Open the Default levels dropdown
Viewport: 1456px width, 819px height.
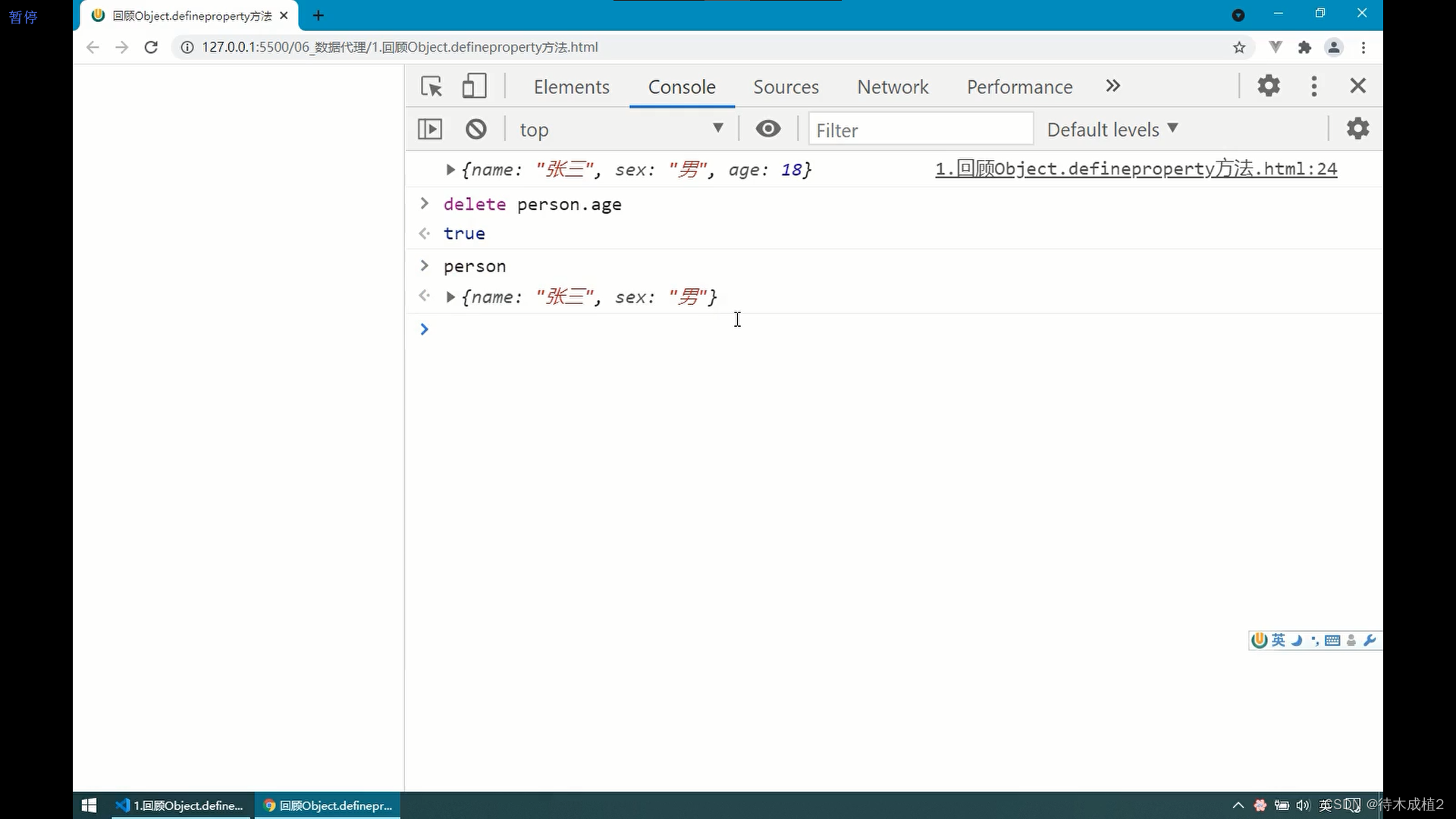[1112, 129]
